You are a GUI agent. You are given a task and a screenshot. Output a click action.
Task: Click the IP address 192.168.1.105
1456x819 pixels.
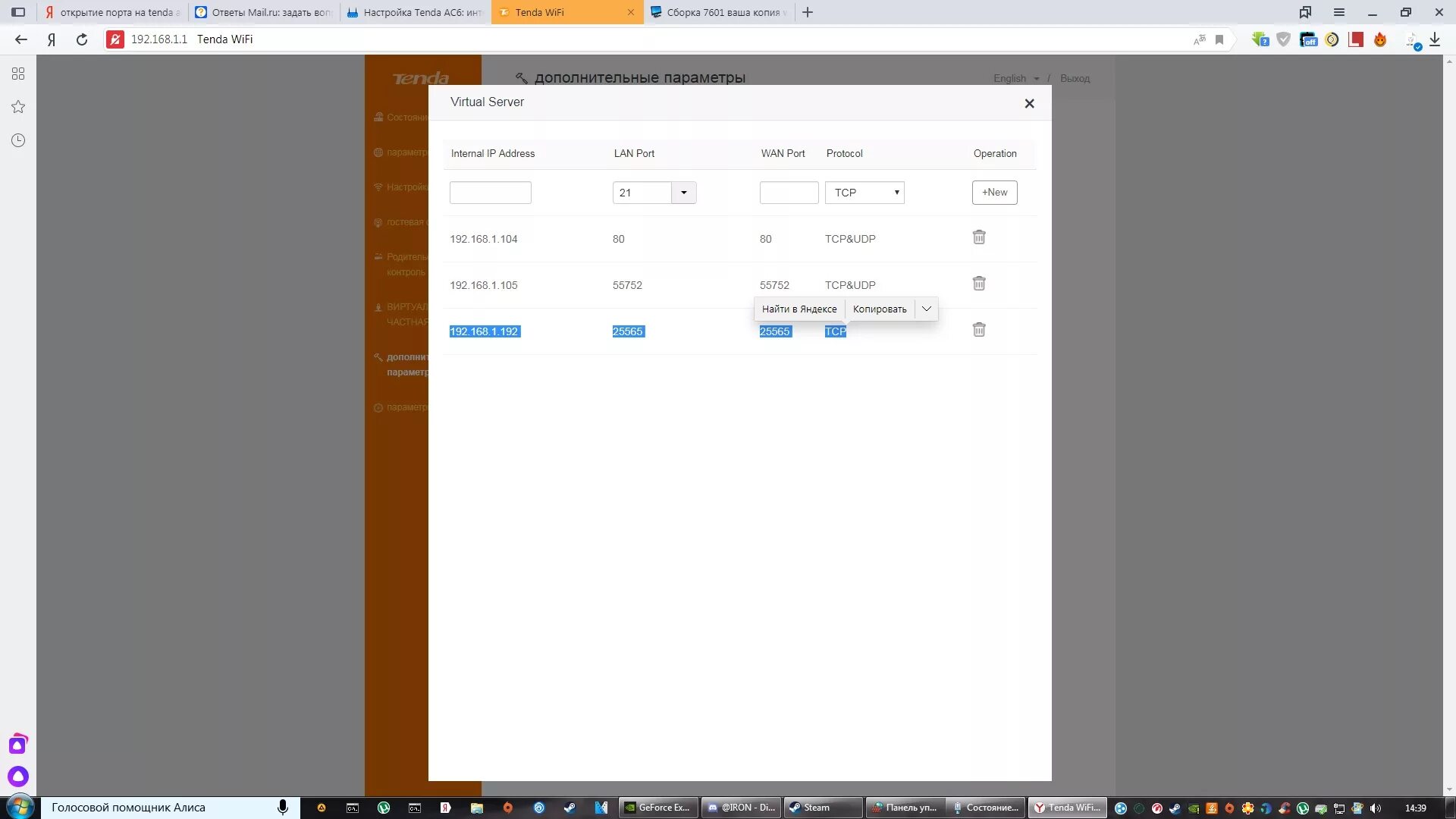[484, 285]
